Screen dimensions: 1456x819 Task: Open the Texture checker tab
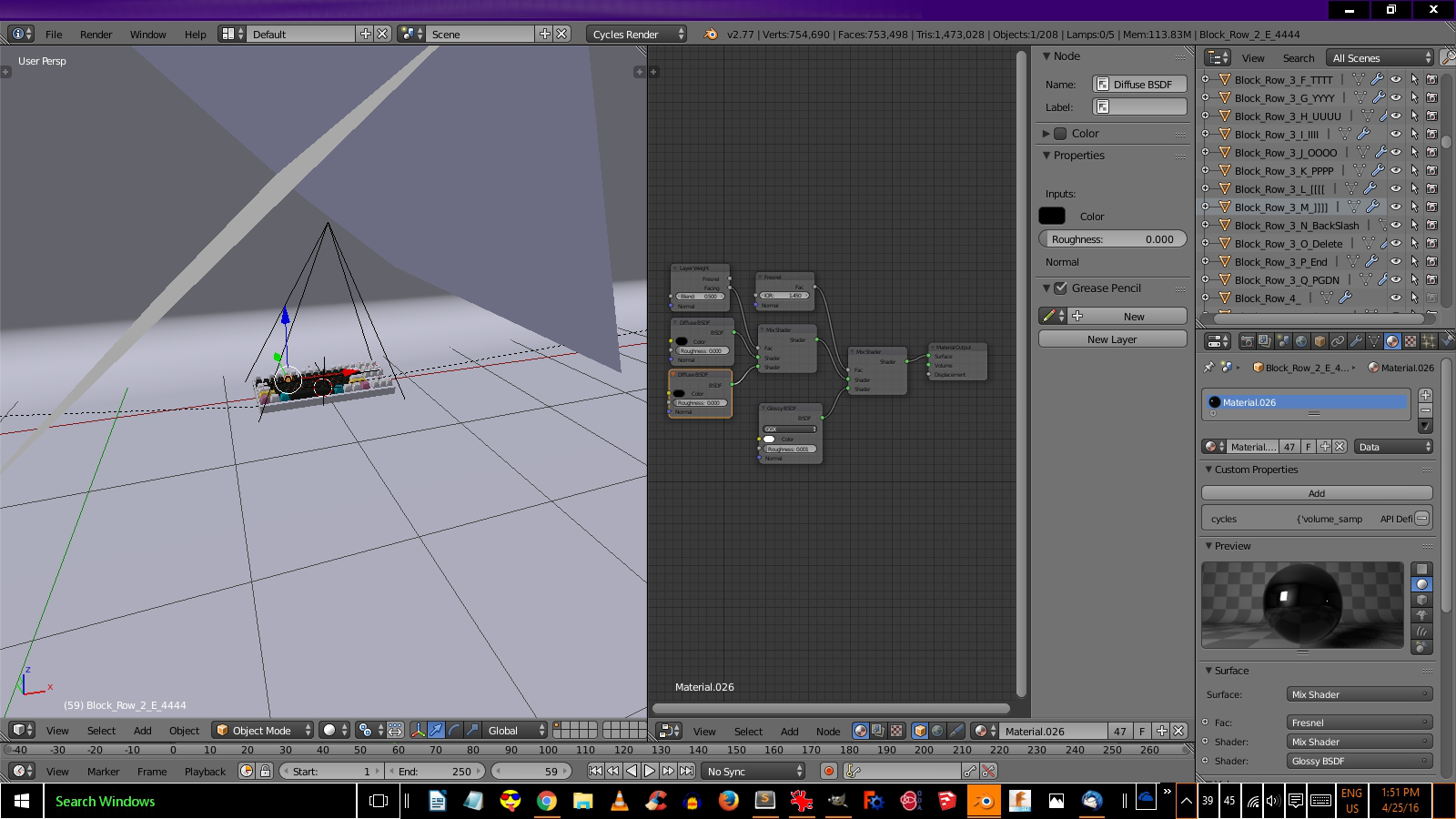1410,341
